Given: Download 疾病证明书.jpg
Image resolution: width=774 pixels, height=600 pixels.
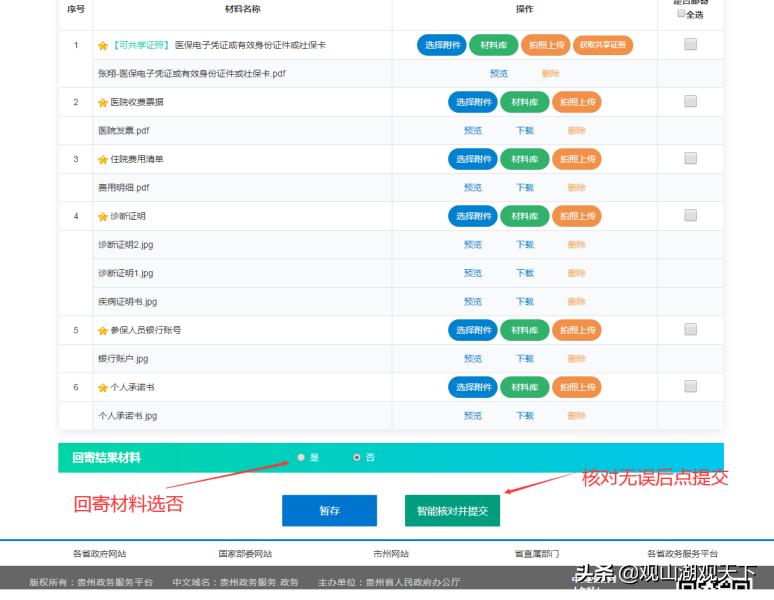Looking at the screenshot, I should click(525, 301).
